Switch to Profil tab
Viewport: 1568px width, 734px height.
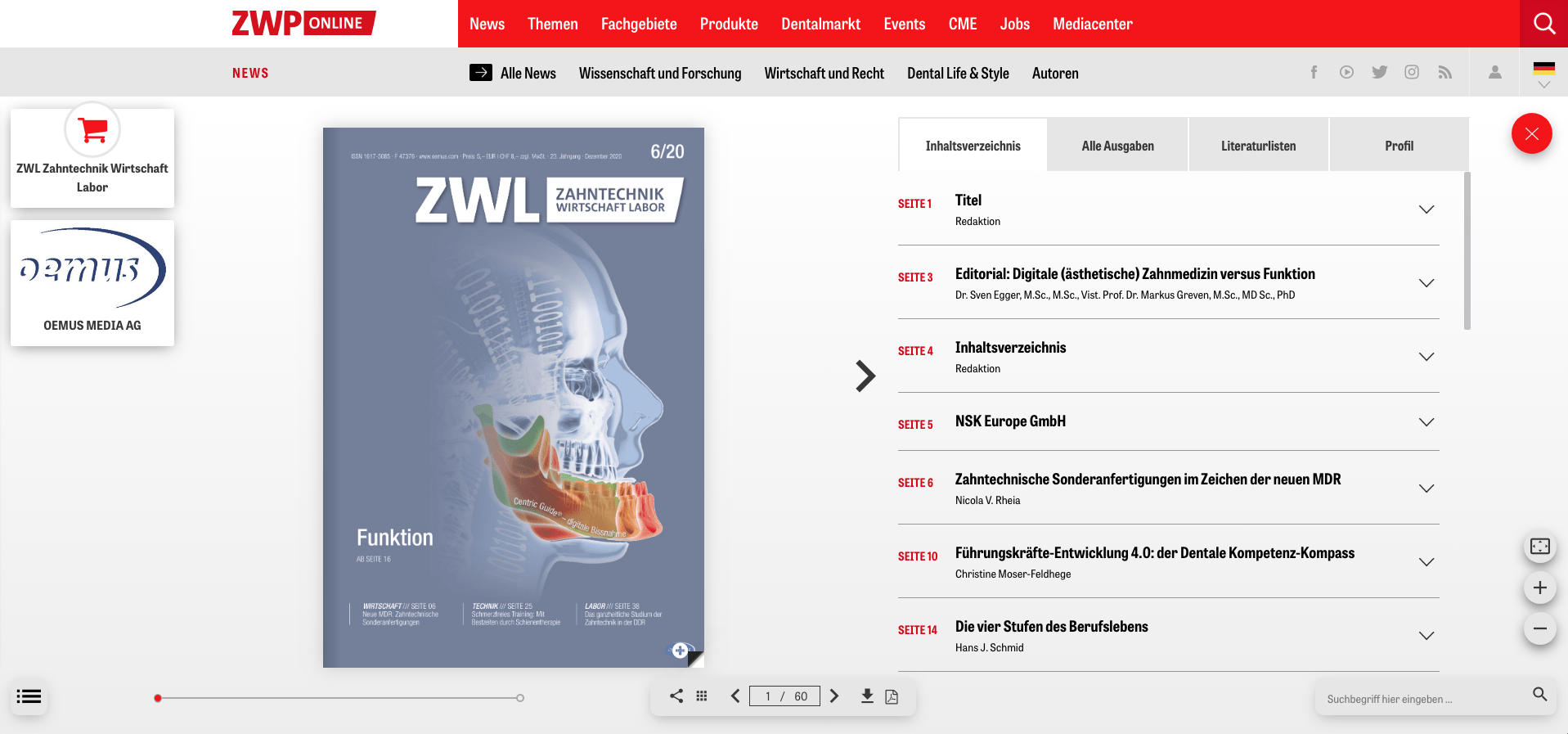(x=1399, y=146)
